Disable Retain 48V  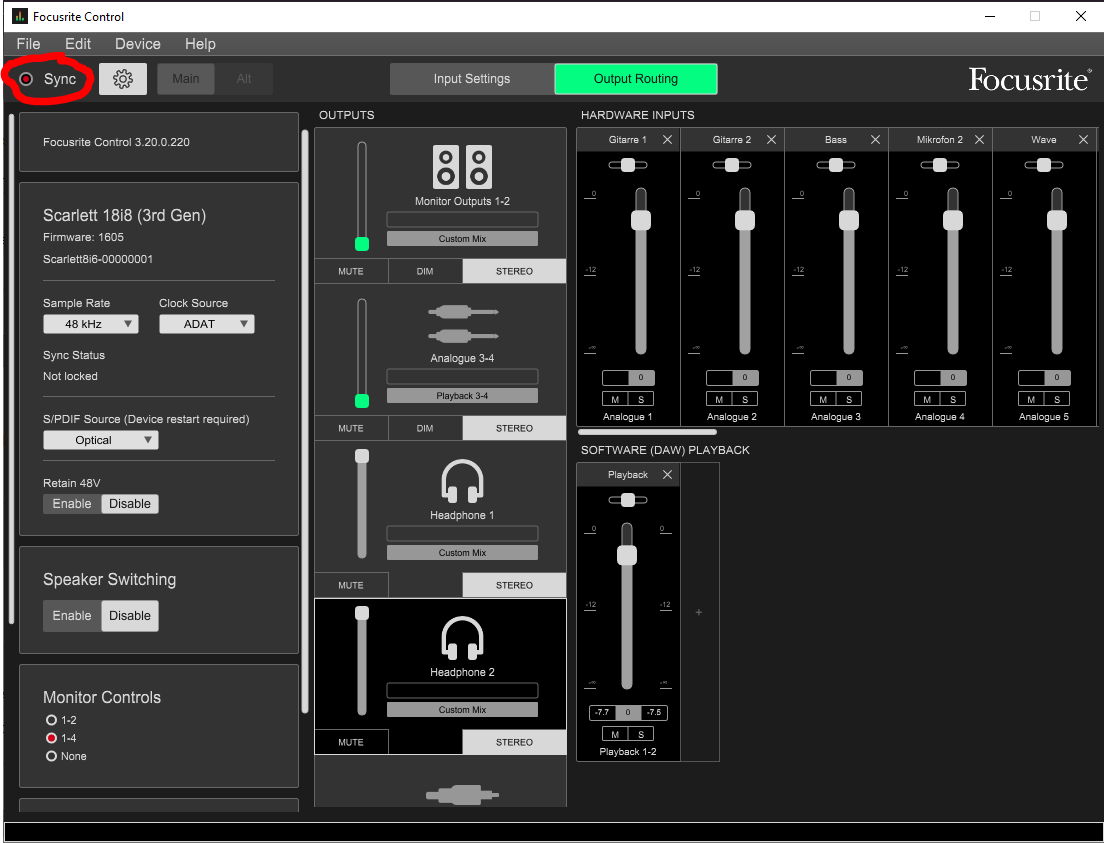130,504
